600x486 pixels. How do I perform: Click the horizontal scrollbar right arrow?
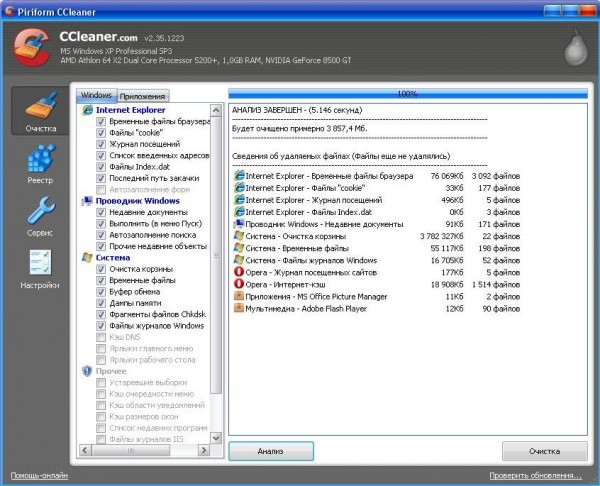[204, 450]
